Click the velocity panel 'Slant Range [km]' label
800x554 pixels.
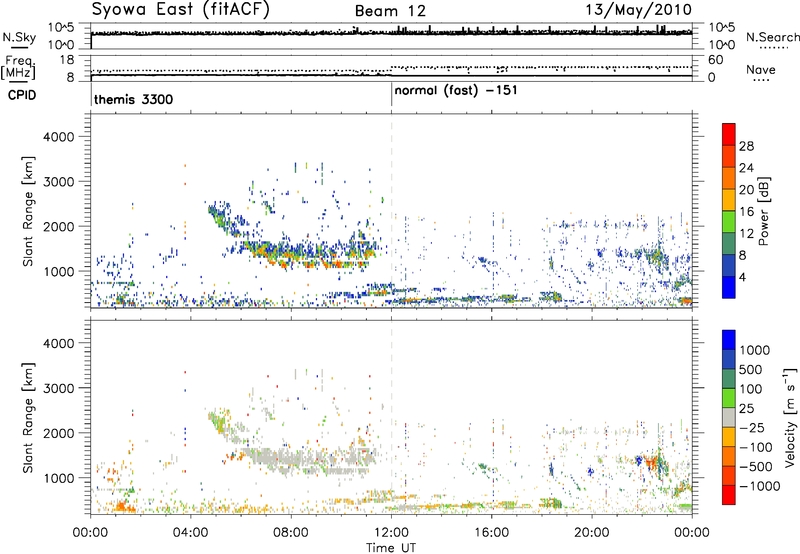click(28, 417)
